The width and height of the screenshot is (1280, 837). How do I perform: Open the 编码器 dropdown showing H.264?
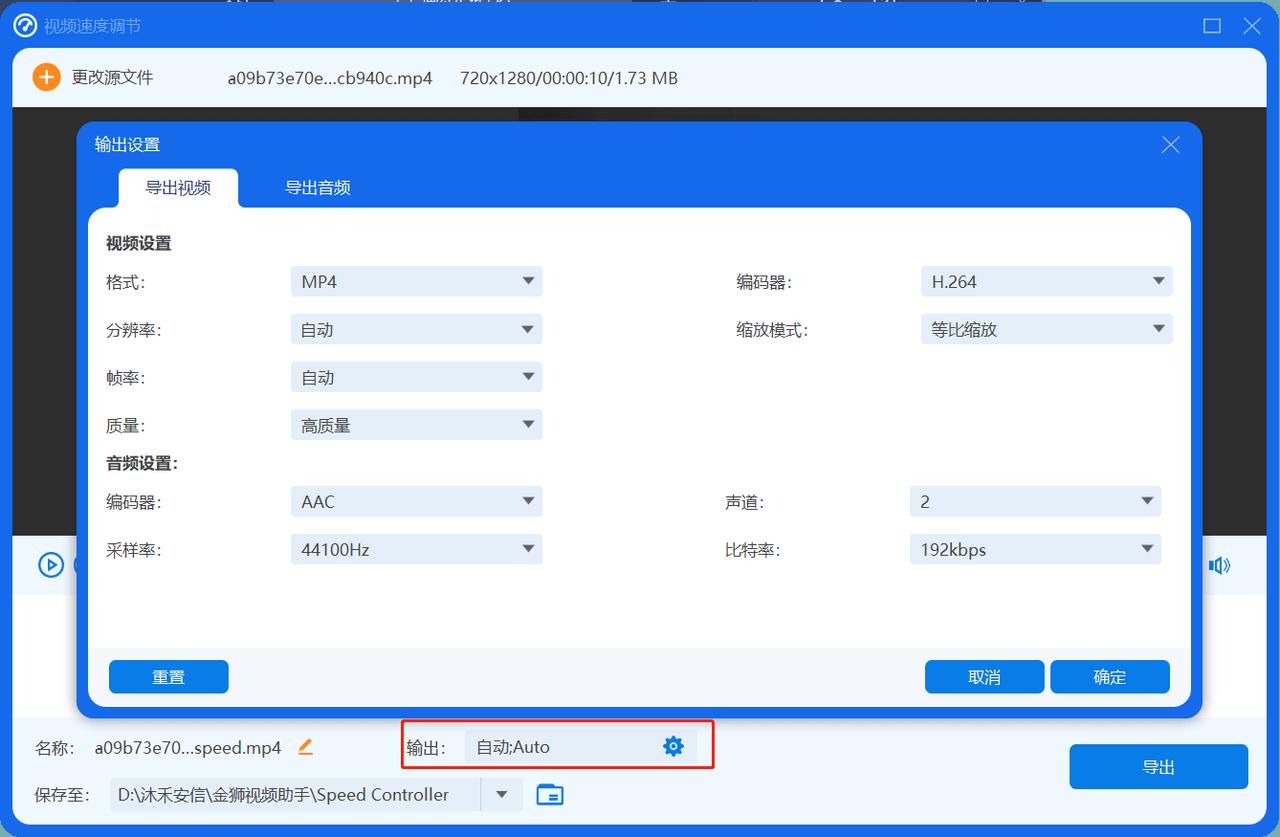[1046, 281]
